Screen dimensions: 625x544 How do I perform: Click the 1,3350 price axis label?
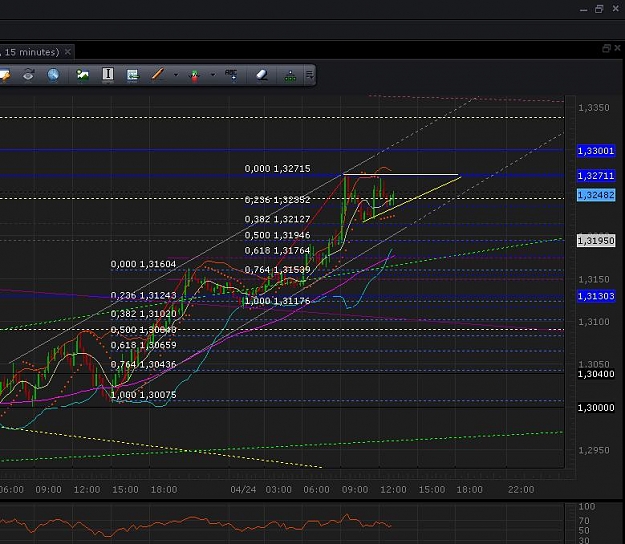click(594, 108)
